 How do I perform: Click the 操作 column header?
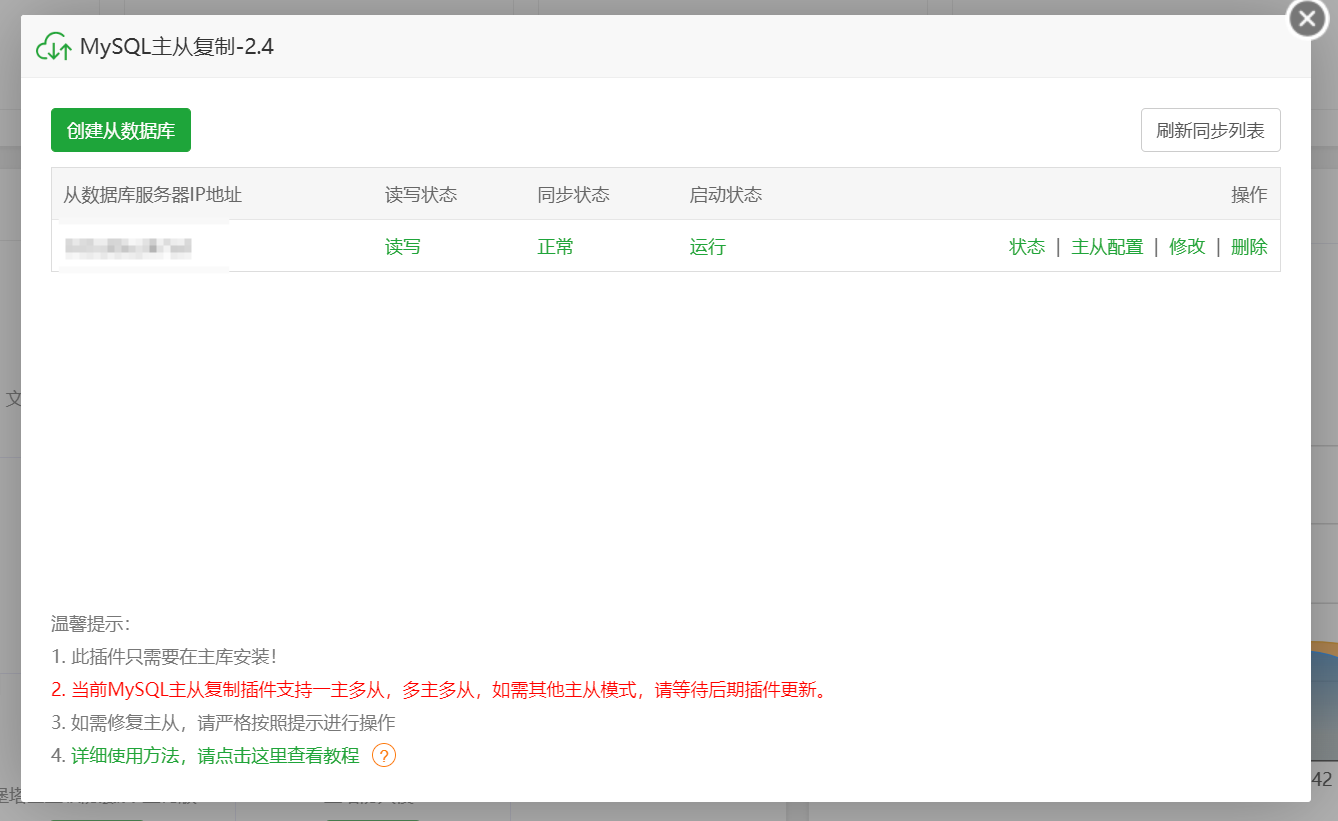pyautogui.click(x=1249, y=195)
